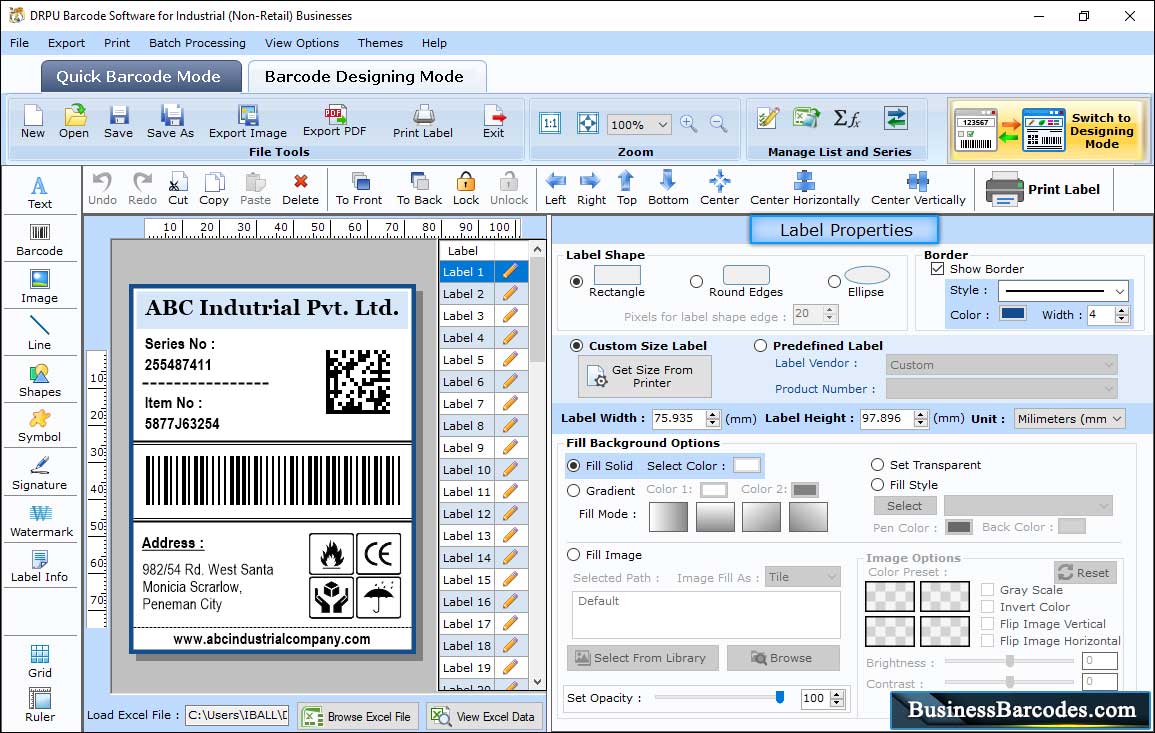Open Label Info
Viewport: 1155px width, 733px height.
click(40, 566)
